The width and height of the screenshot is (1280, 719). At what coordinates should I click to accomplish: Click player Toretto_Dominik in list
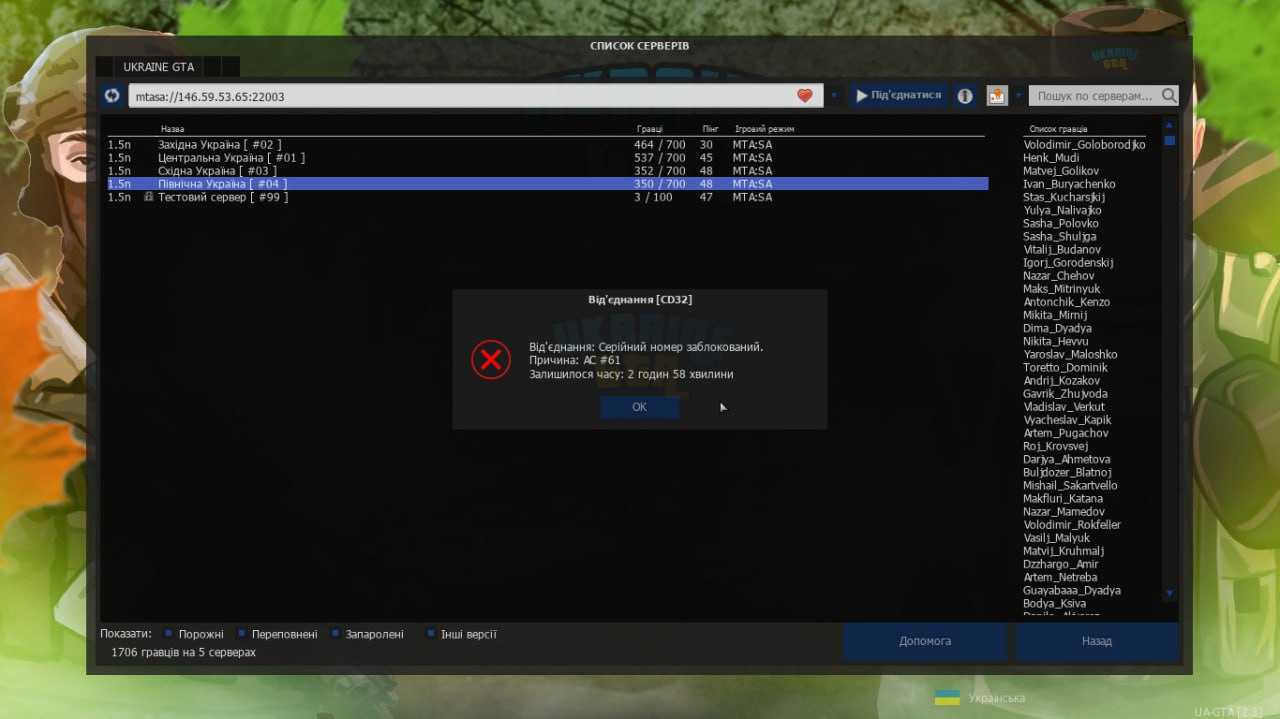click(1065, 368)
